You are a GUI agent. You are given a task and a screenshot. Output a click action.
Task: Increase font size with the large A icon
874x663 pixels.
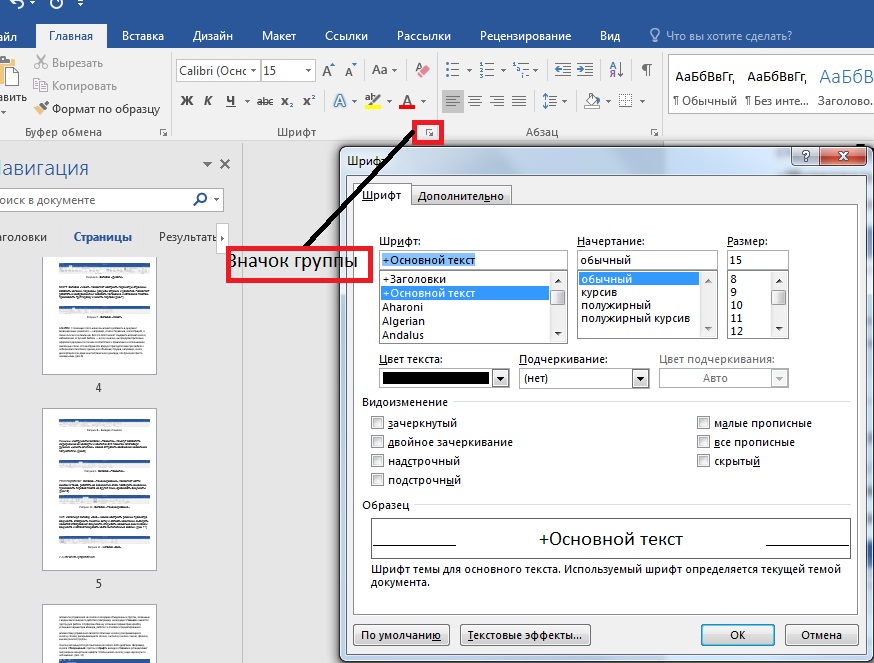click(x=328, y=70)
